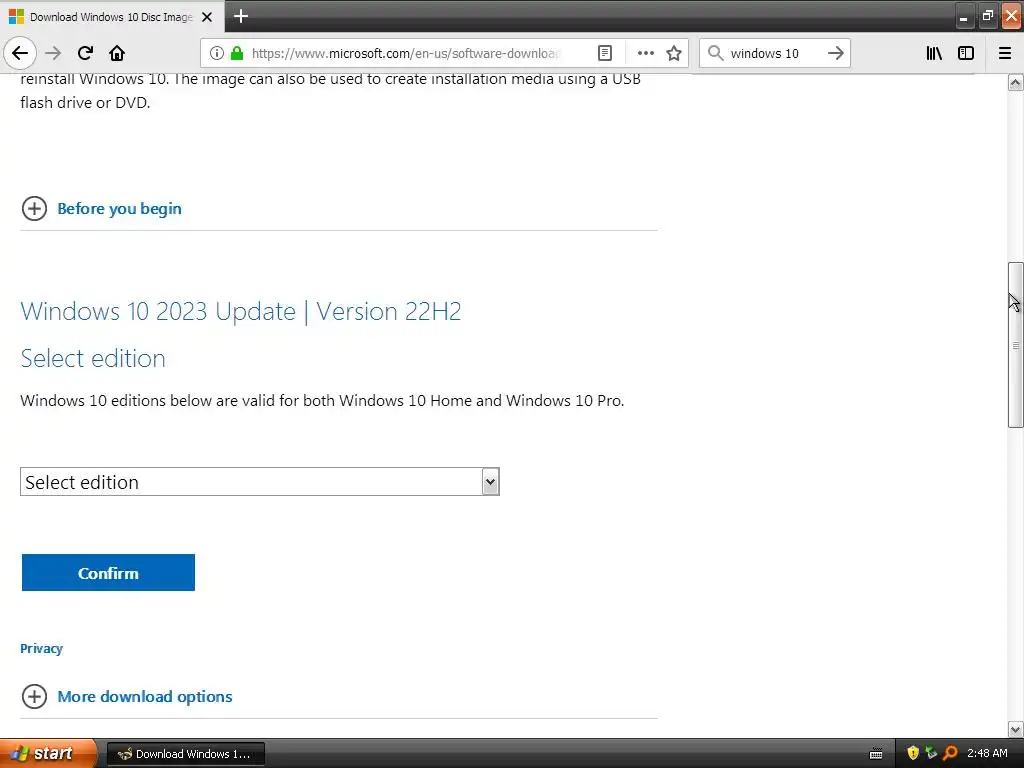Open the Library bookshelf icon
1024x768 pixels.
point(934,53)
